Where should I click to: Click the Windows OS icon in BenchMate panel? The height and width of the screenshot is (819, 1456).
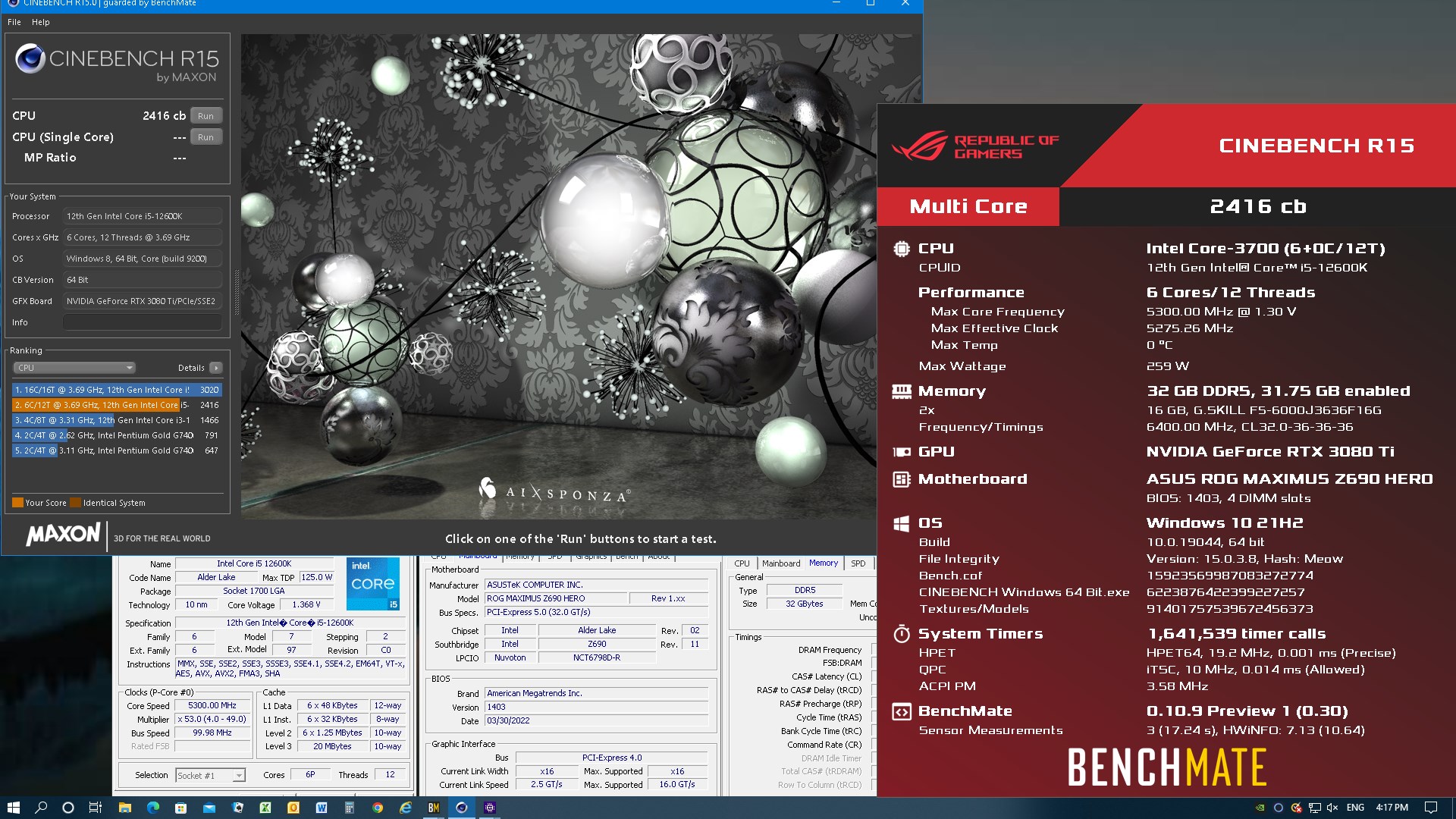pos(901,523)
